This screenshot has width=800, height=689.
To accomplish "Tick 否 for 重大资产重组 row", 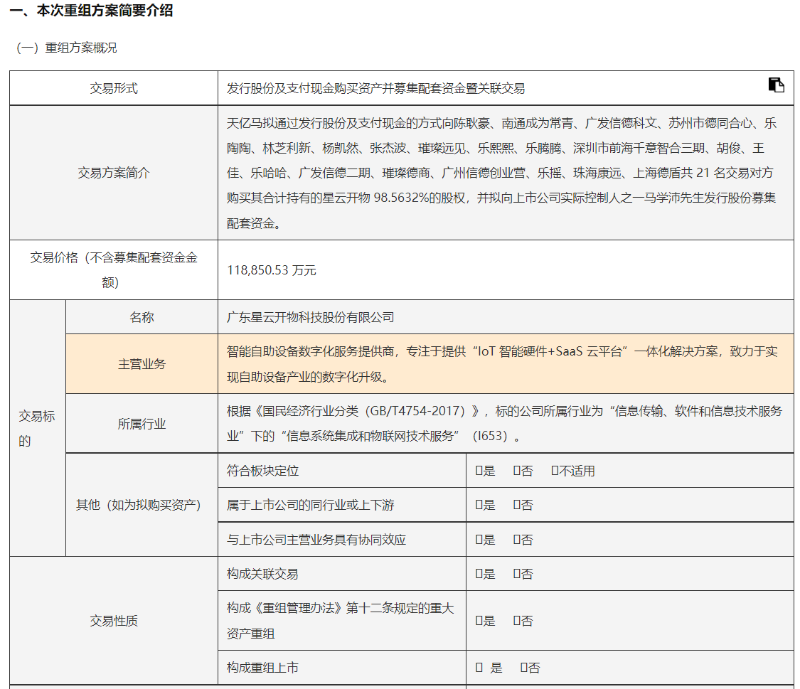I will 516,621.
